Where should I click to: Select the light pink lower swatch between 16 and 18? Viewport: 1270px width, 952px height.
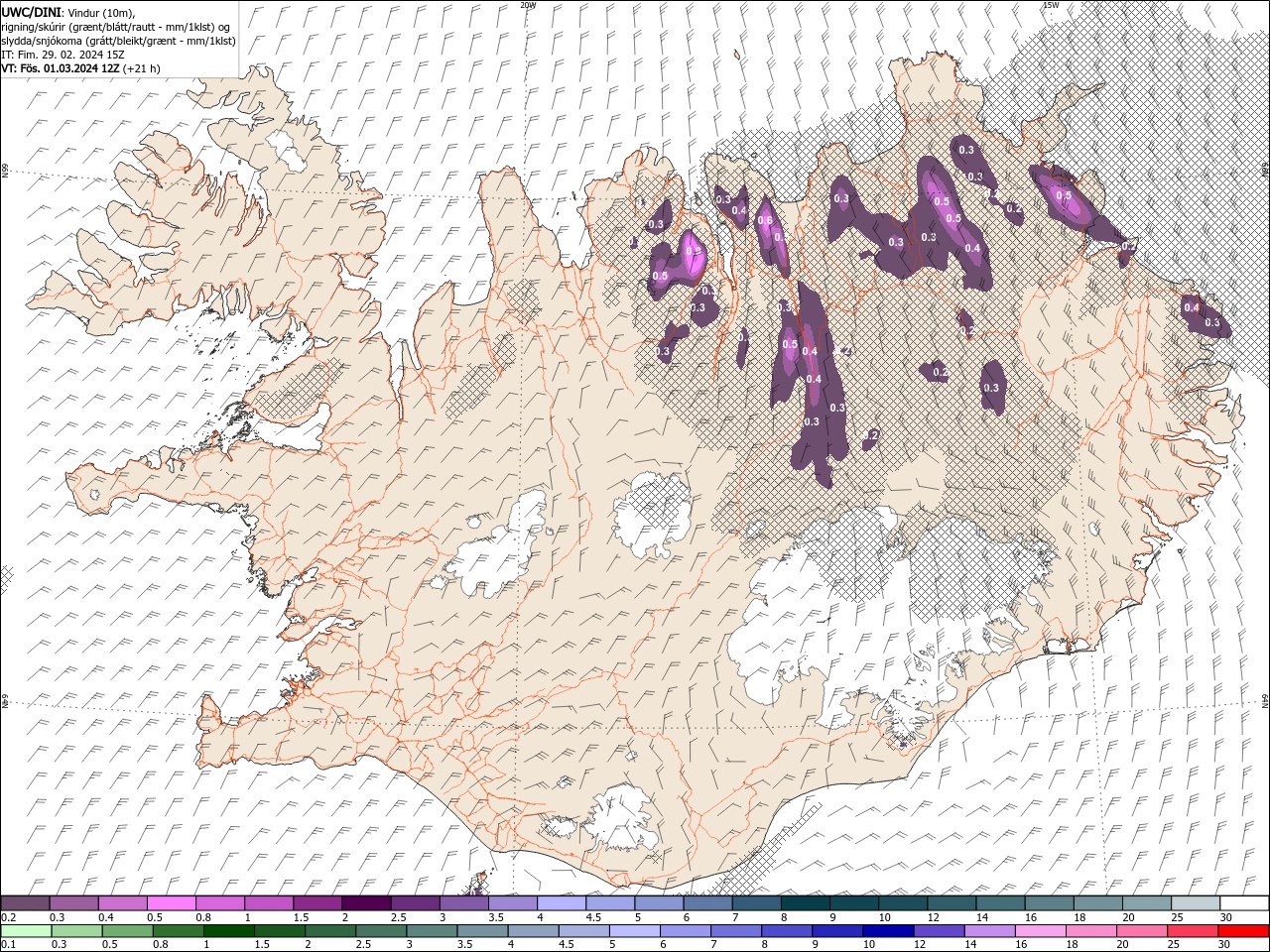pyautogui.click(x=1041, y=931)
